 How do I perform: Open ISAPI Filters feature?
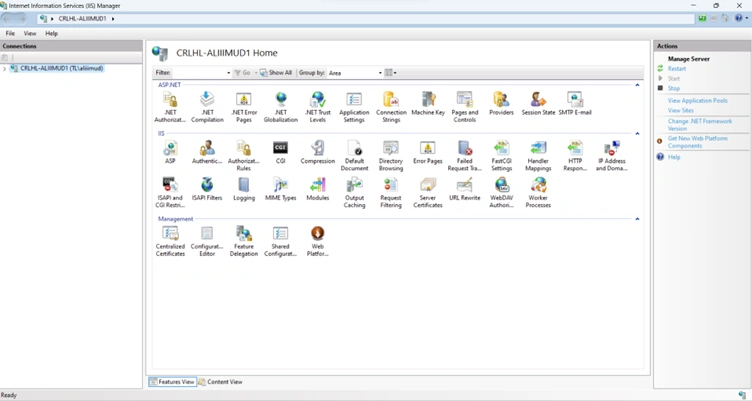207,189
